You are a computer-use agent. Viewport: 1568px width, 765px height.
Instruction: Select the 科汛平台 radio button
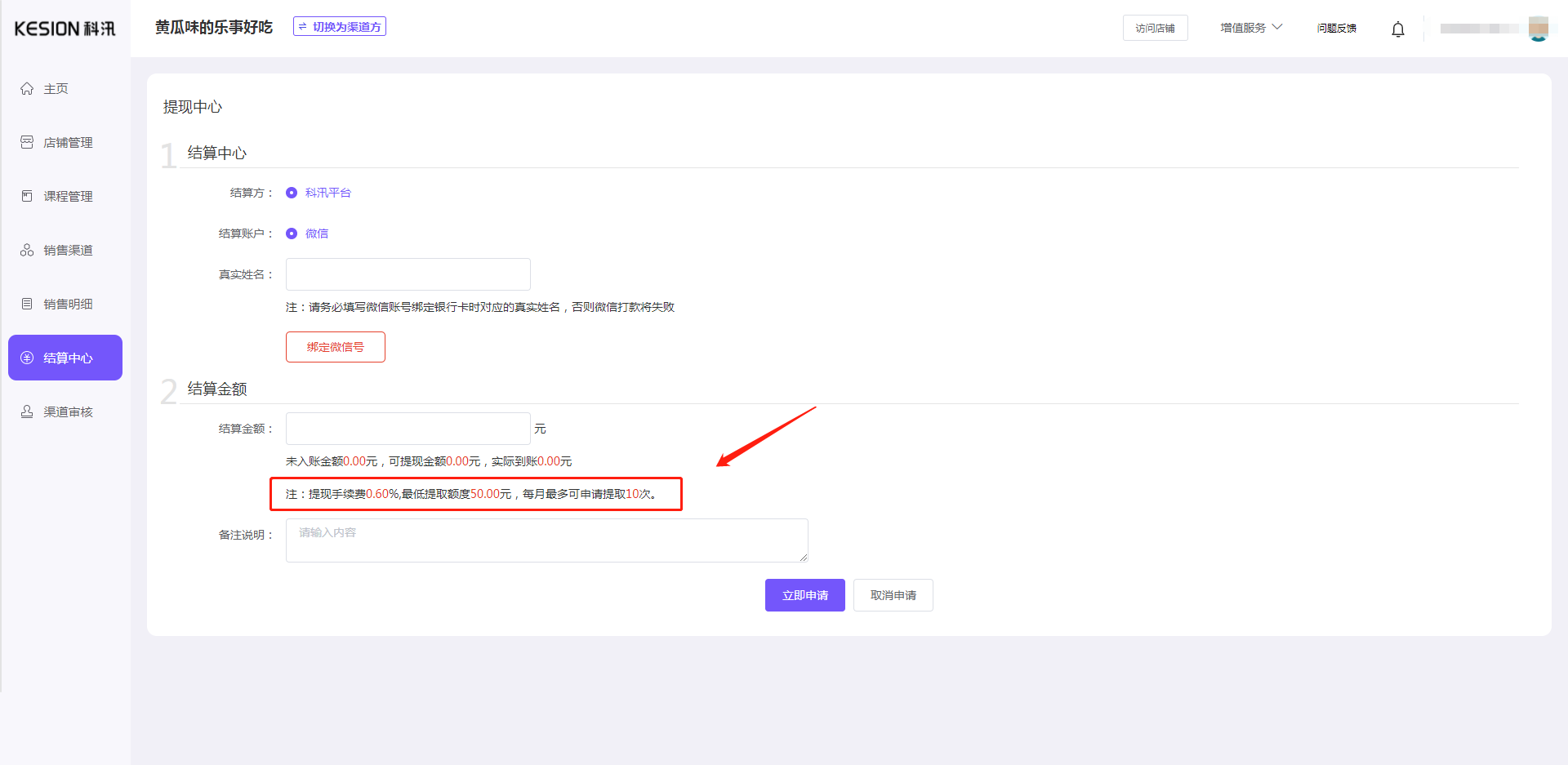[x=292, y=193]
